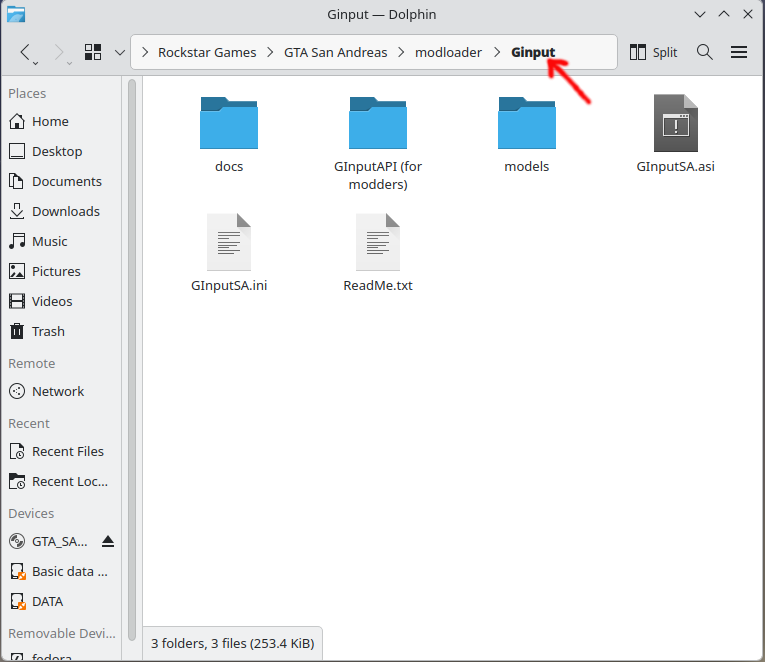Close the Dolphin window
Screen dimensions: 765x662
[747, 14]
